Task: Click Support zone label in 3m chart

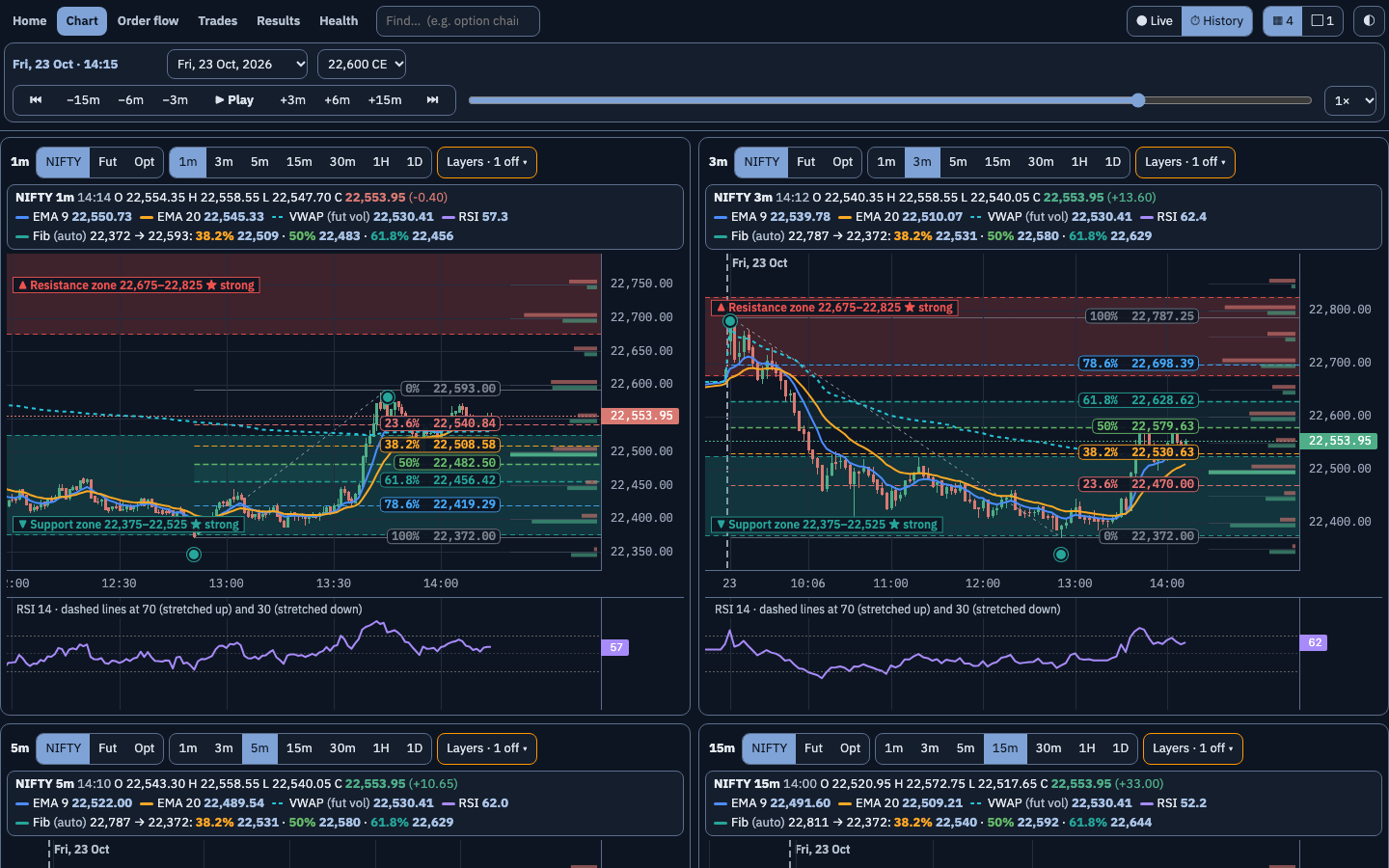Action: pos(828,525)
